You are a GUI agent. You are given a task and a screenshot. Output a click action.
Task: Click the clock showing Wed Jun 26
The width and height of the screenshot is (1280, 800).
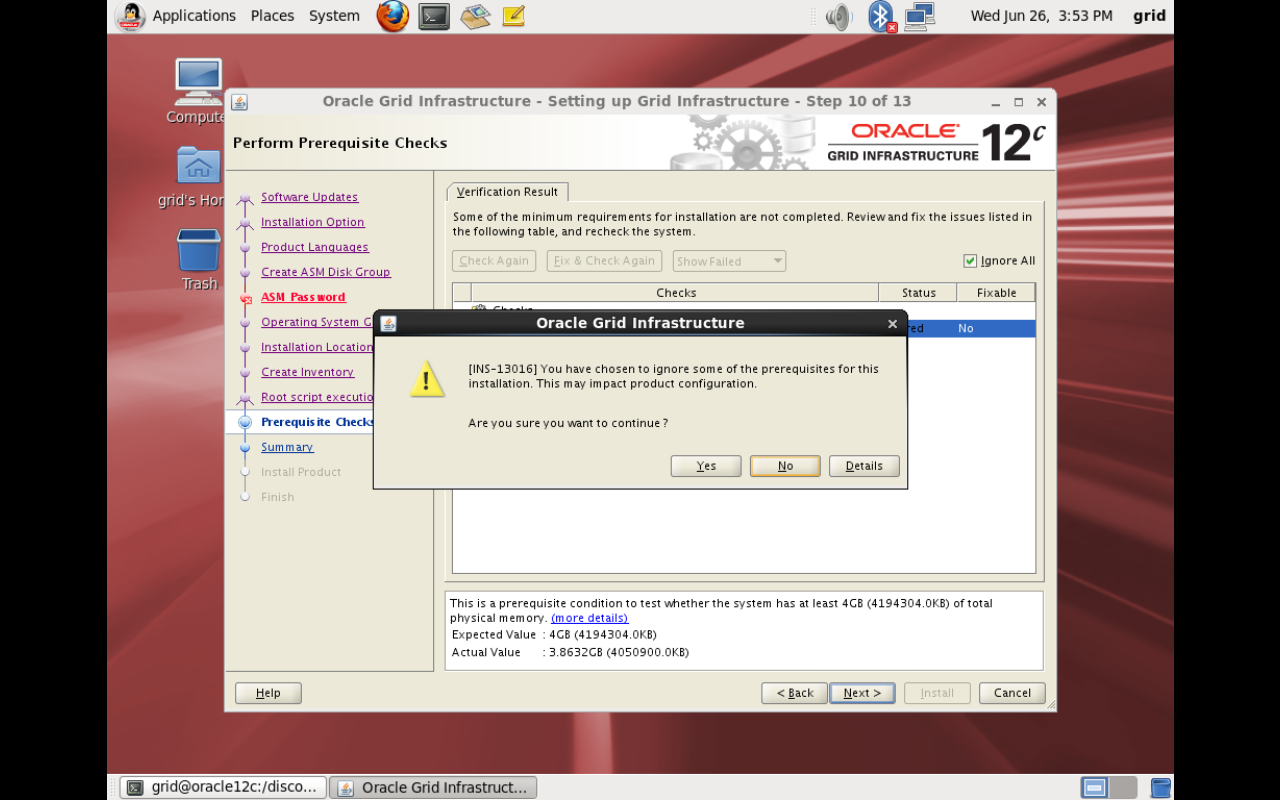tap(1041, 16)
